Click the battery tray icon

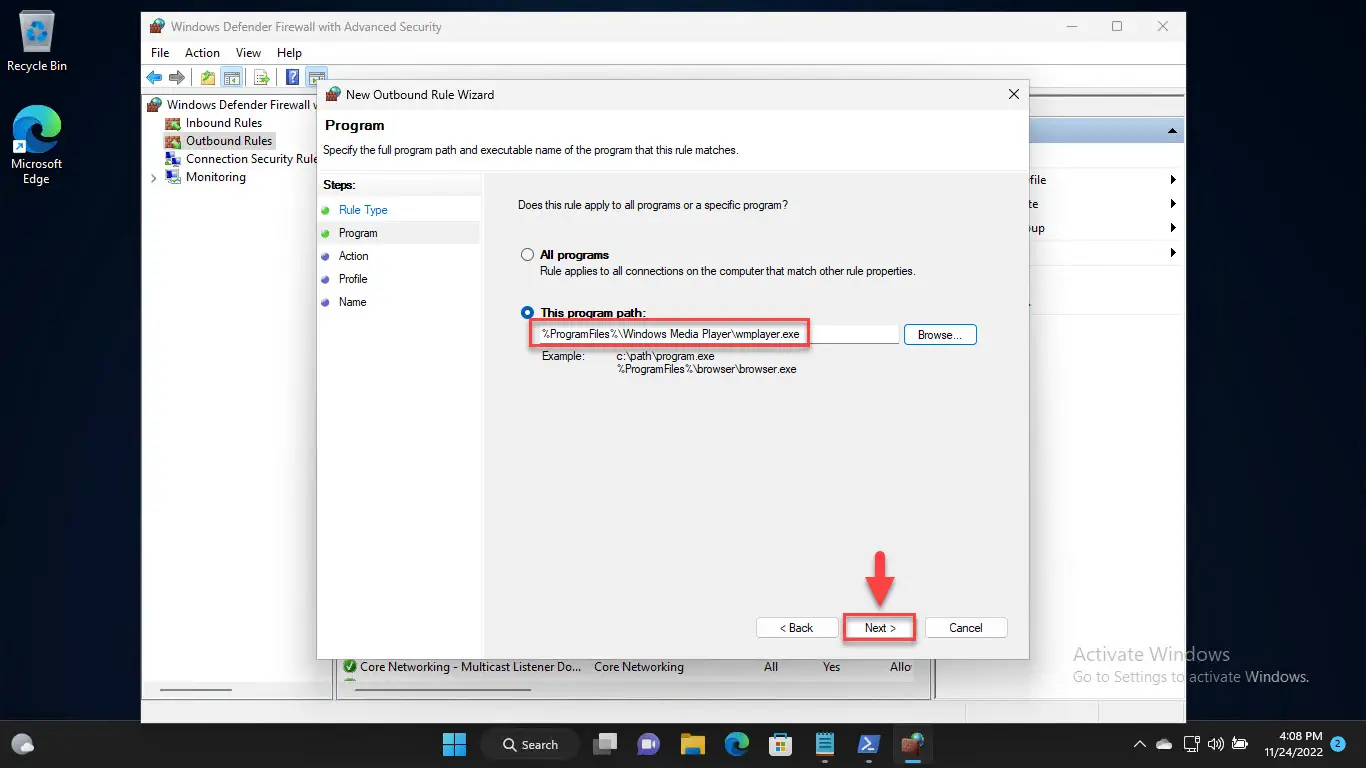pyautogui.click(x=1240, y=744)
